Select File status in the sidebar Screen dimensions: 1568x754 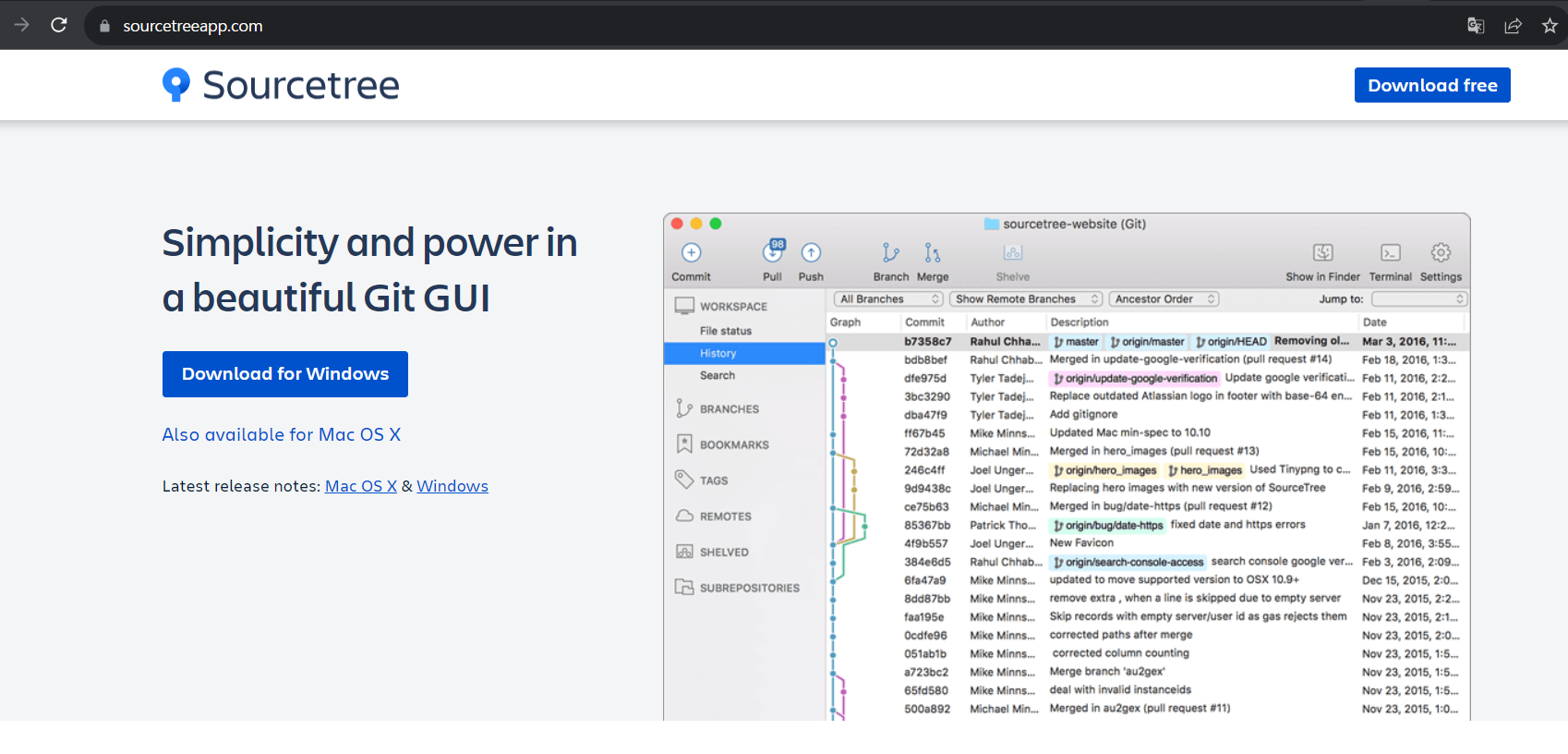pyautogui.click(x=726, y=331)
